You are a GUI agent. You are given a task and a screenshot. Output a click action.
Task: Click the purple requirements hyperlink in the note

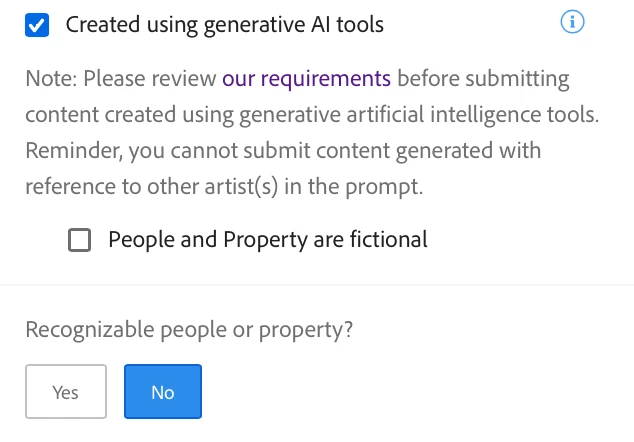pos(306,78)
